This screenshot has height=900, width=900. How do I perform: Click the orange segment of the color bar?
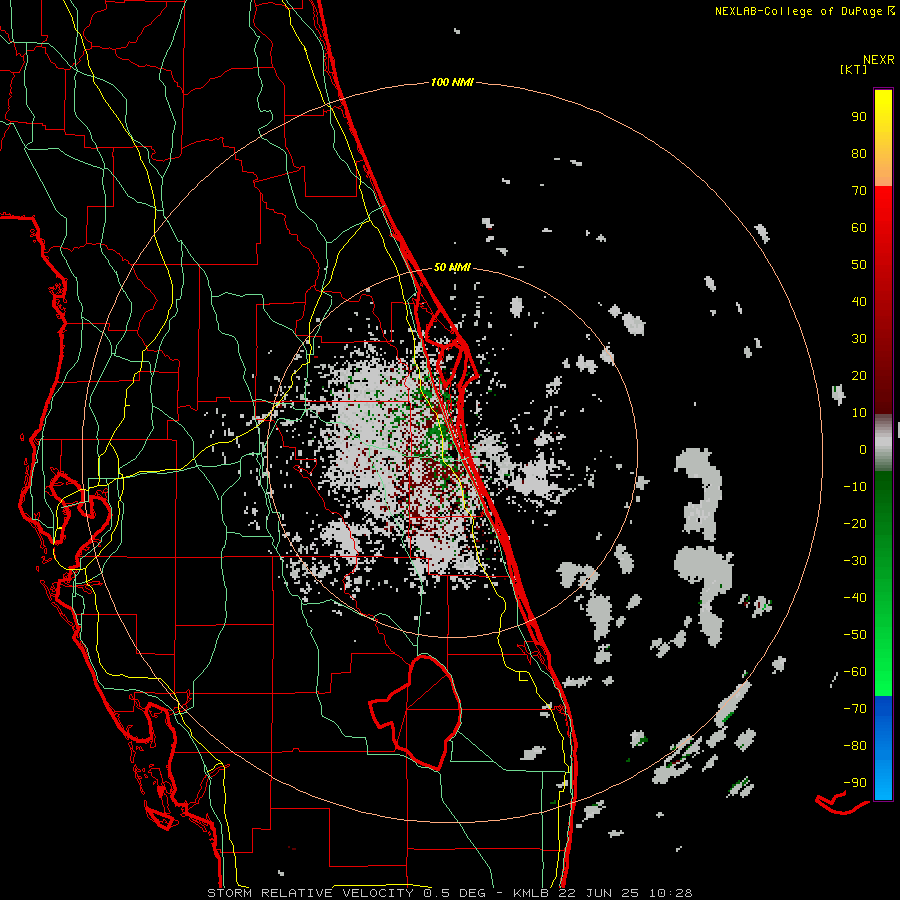(x=883, y=170)
